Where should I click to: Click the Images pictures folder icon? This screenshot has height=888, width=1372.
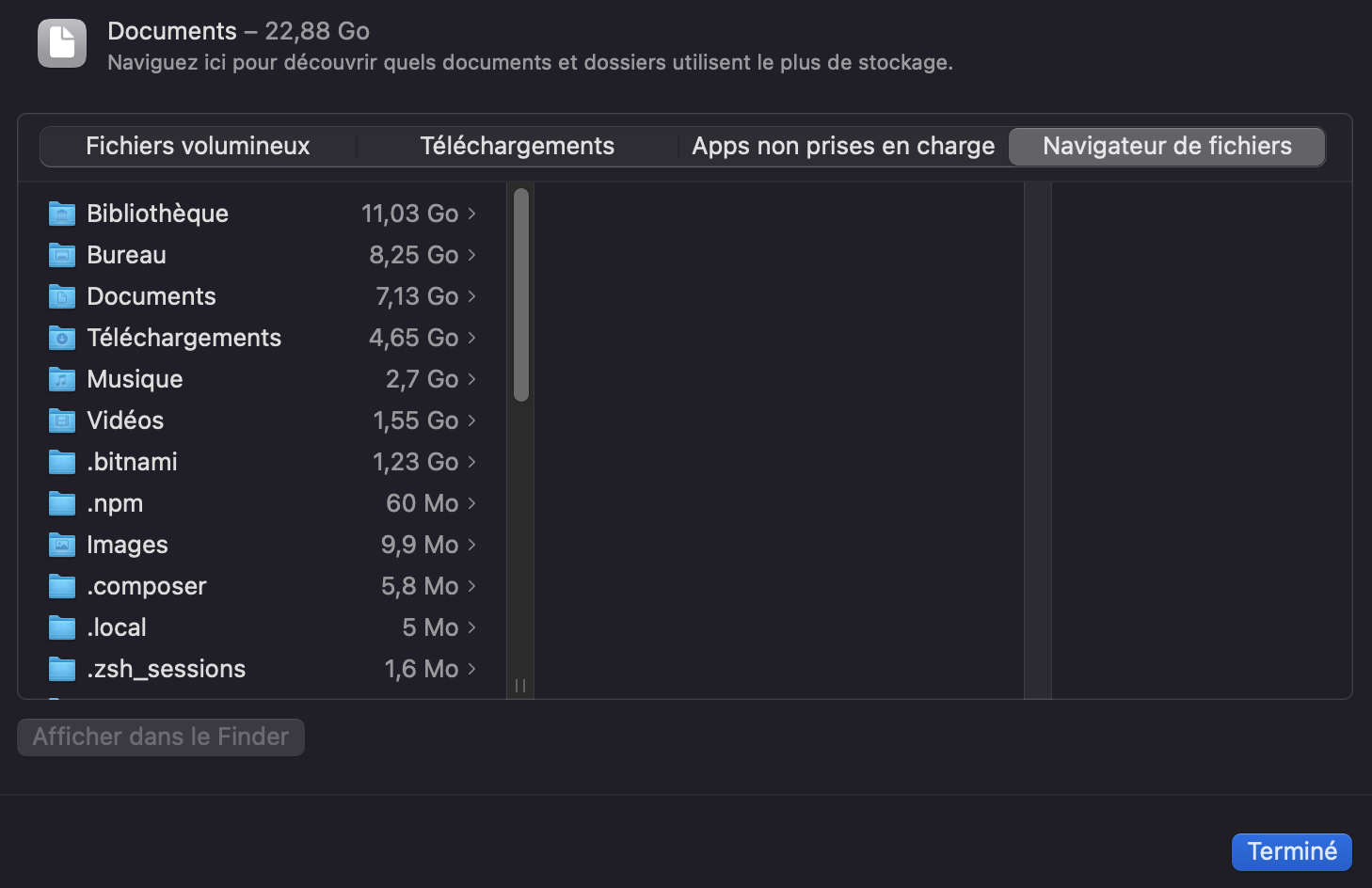(60, 545)
